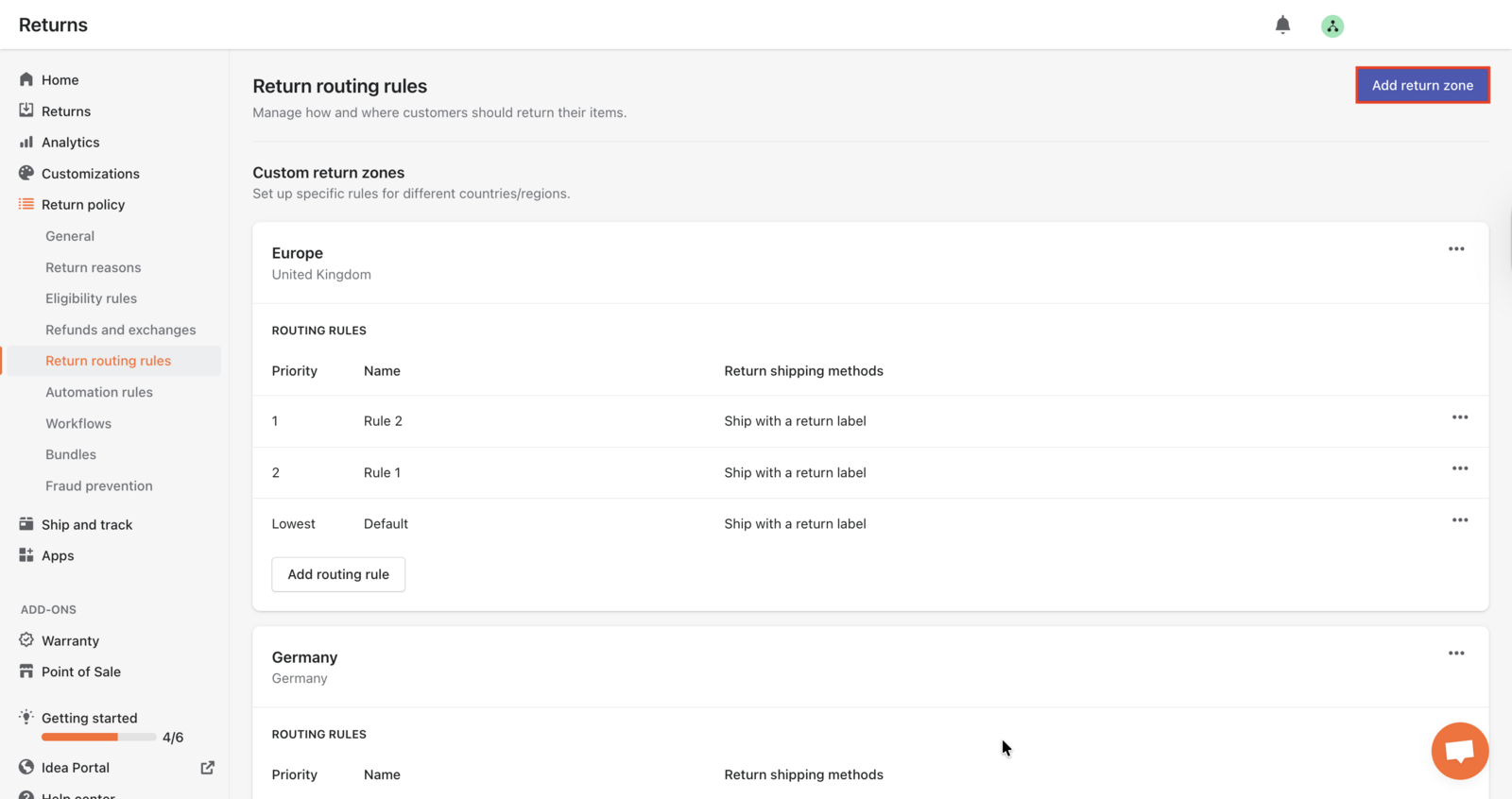Open Idea Portal link

[76, 768]
